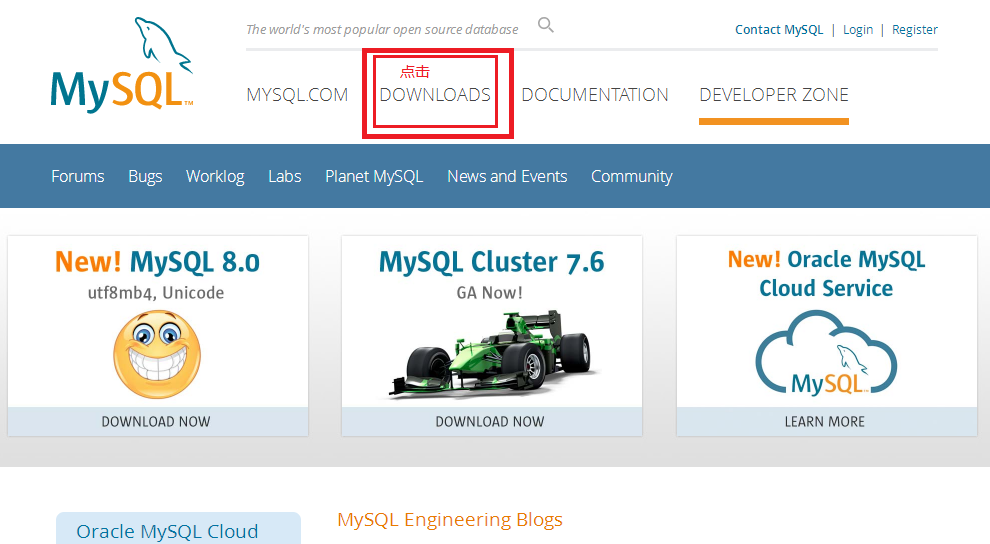Screen dimensions: 990x544
Task: Click the smiley face image
Action: coord(157,354)
